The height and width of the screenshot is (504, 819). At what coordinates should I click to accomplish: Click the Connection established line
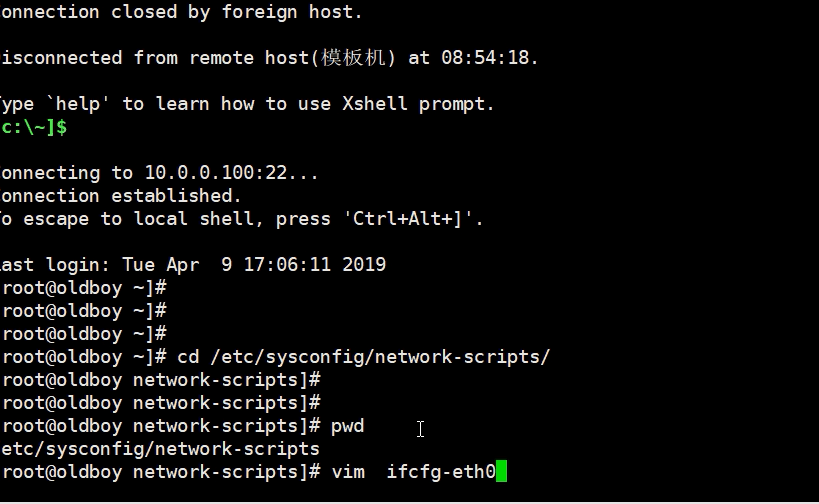120,196
